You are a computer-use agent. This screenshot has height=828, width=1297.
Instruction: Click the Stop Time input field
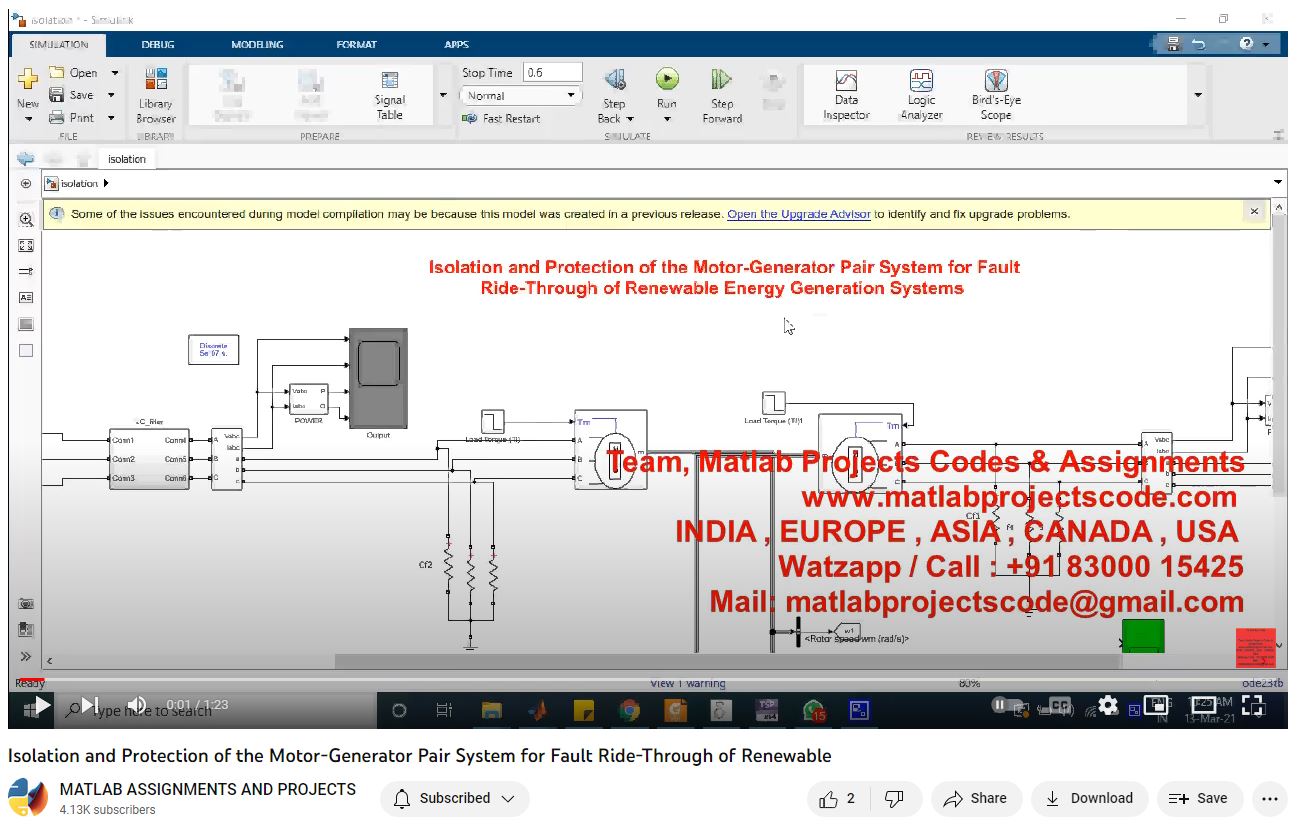(x=552, y=72)
